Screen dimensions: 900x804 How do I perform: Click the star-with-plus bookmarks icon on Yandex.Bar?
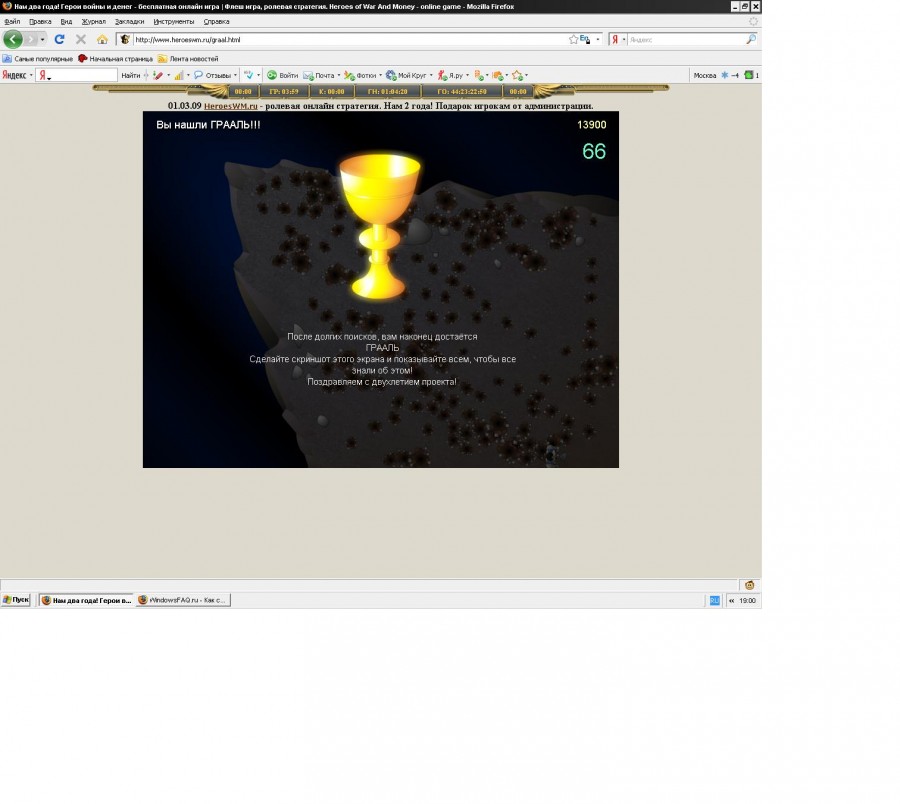click(x=518, y=75)
